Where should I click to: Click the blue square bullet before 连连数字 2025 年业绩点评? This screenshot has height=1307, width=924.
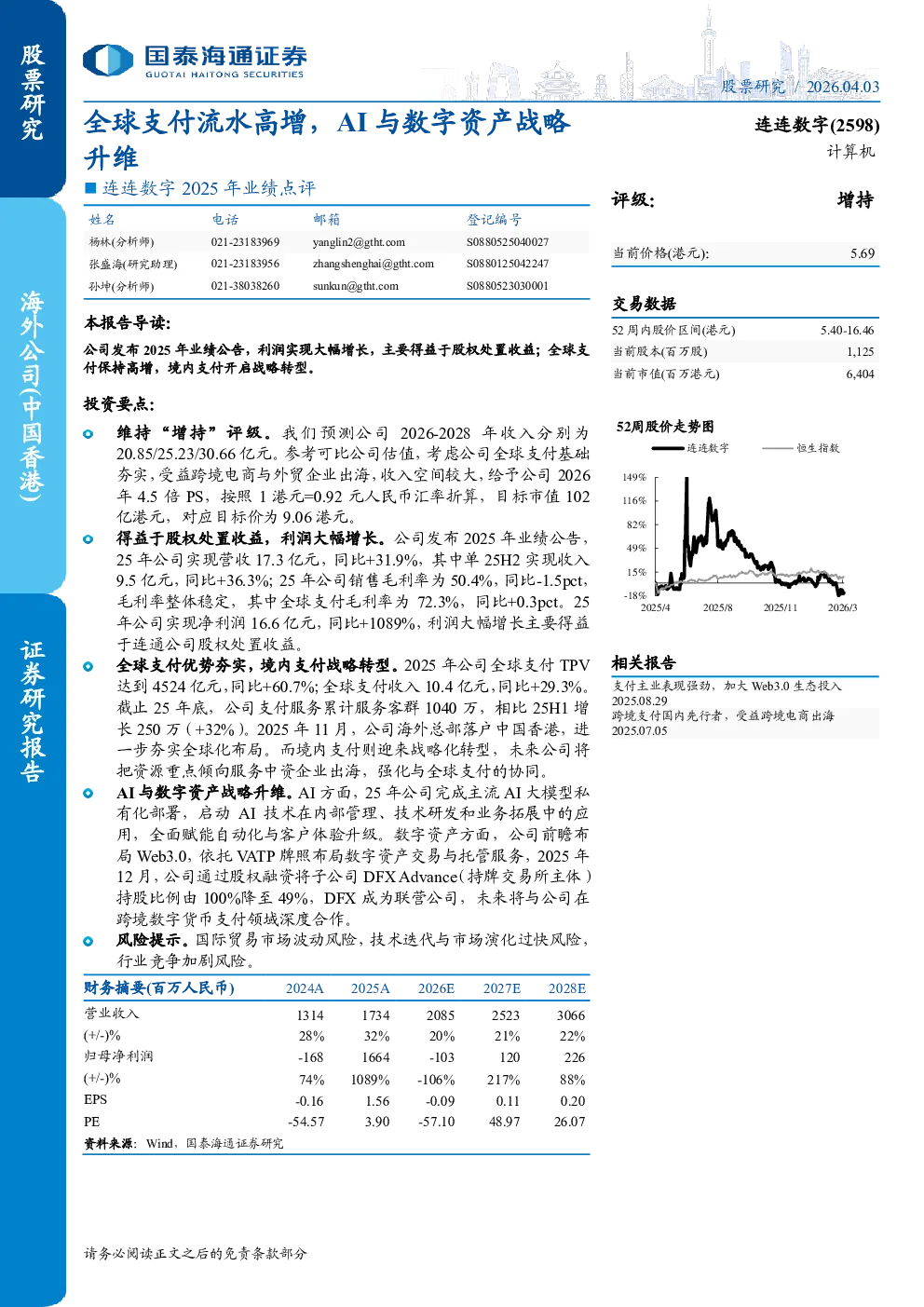click(x=90, y=188)
